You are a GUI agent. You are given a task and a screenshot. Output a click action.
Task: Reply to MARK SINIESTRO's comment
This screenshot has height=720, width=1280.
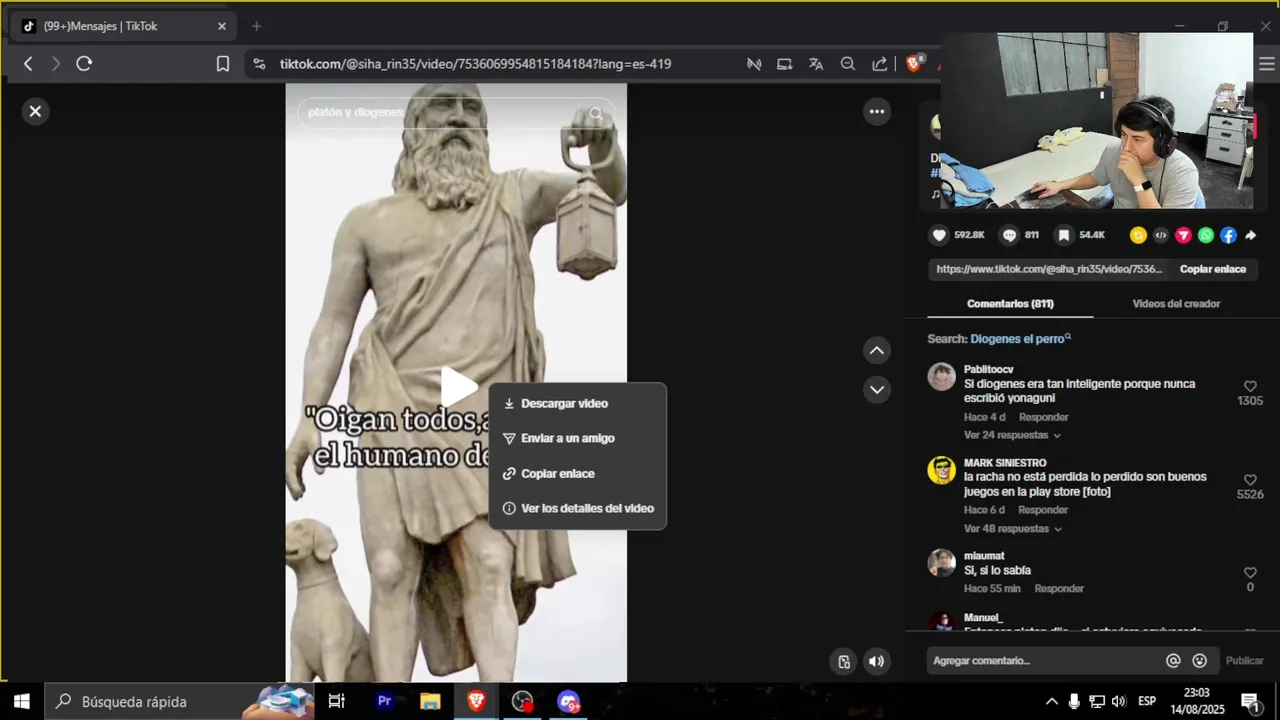(x=1044, y=510)
